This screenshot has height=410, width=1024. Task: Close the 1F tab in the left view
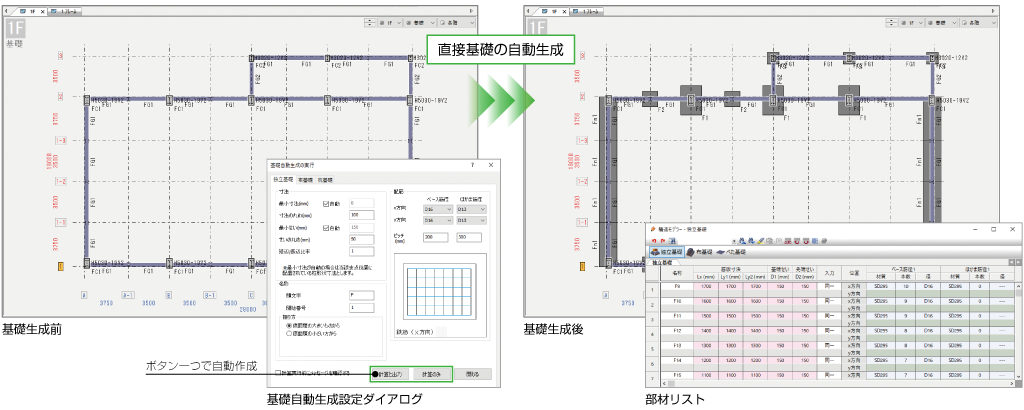[x=42, y=12]
